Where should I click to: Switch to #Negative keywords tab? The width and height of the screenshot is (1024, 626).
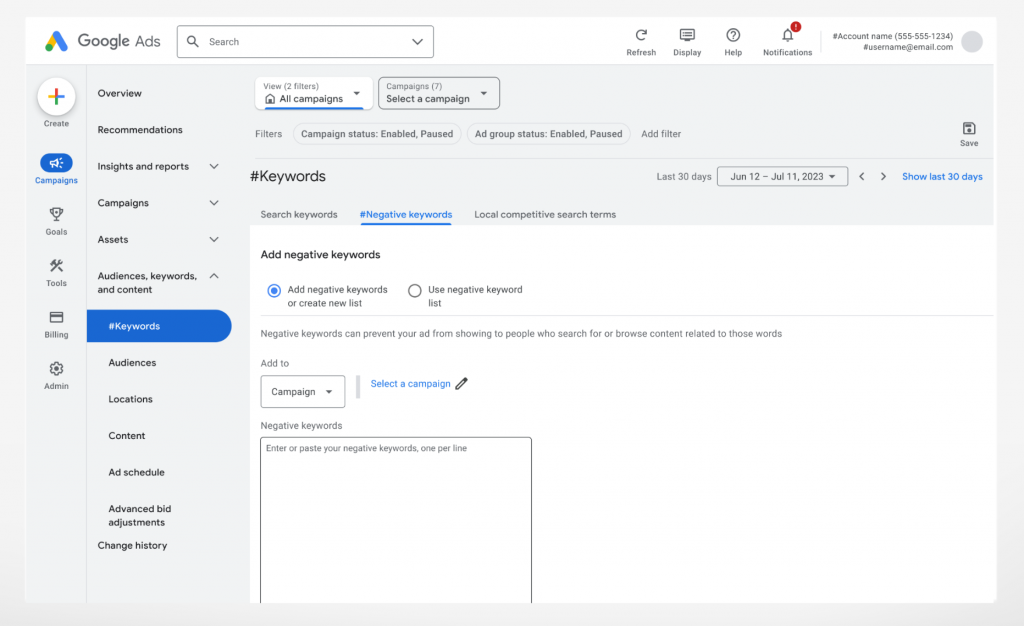[x=406, y=214]
